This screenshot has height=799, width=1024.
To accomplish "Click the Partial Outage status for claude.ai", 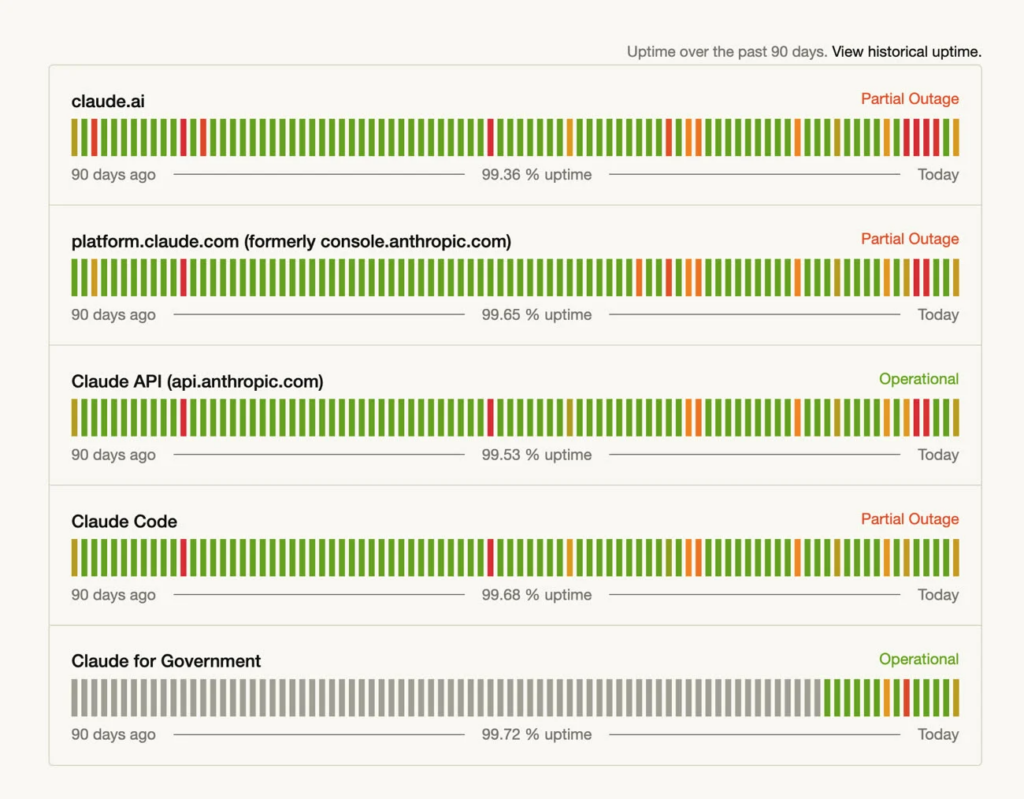I will coord(909,99).
